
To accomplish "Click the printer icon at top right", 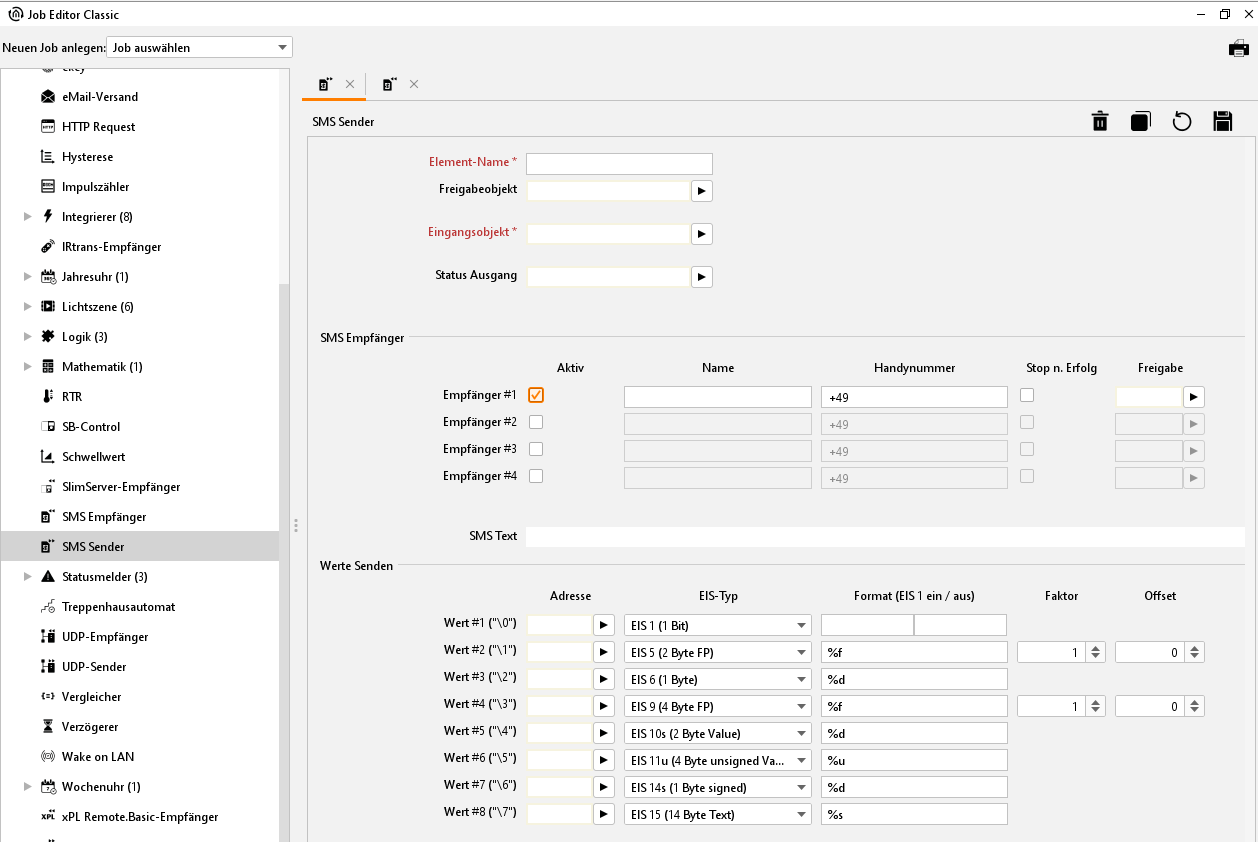I will (x=1239, y=48).
